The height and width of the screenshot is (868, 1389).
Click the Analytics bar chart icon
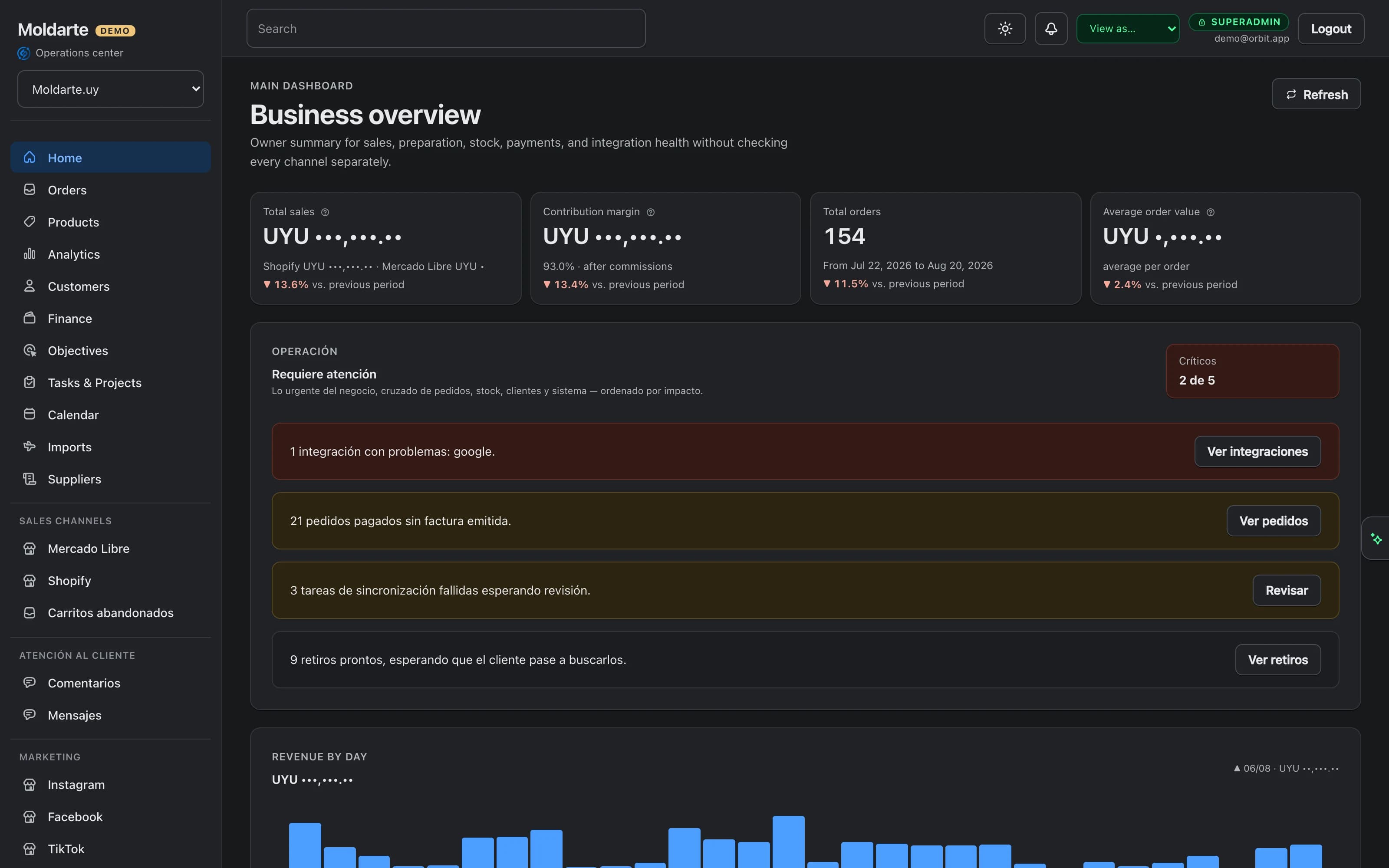click(29, 254)
